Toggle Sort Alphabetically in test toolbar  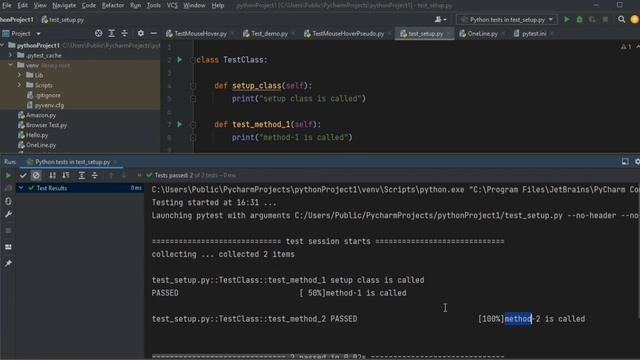point(52,176)
